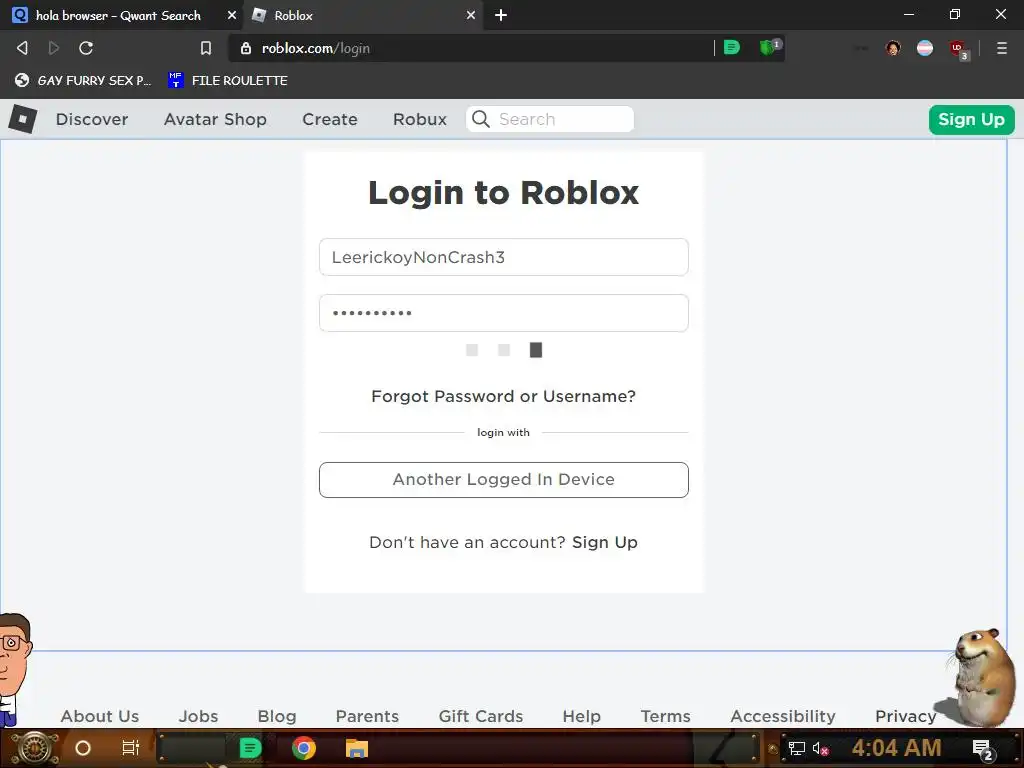Click the Roblox logo in the navbar
Viewport: 1024px width, 768px height.
pyautogui.click(x=23, y=119)
